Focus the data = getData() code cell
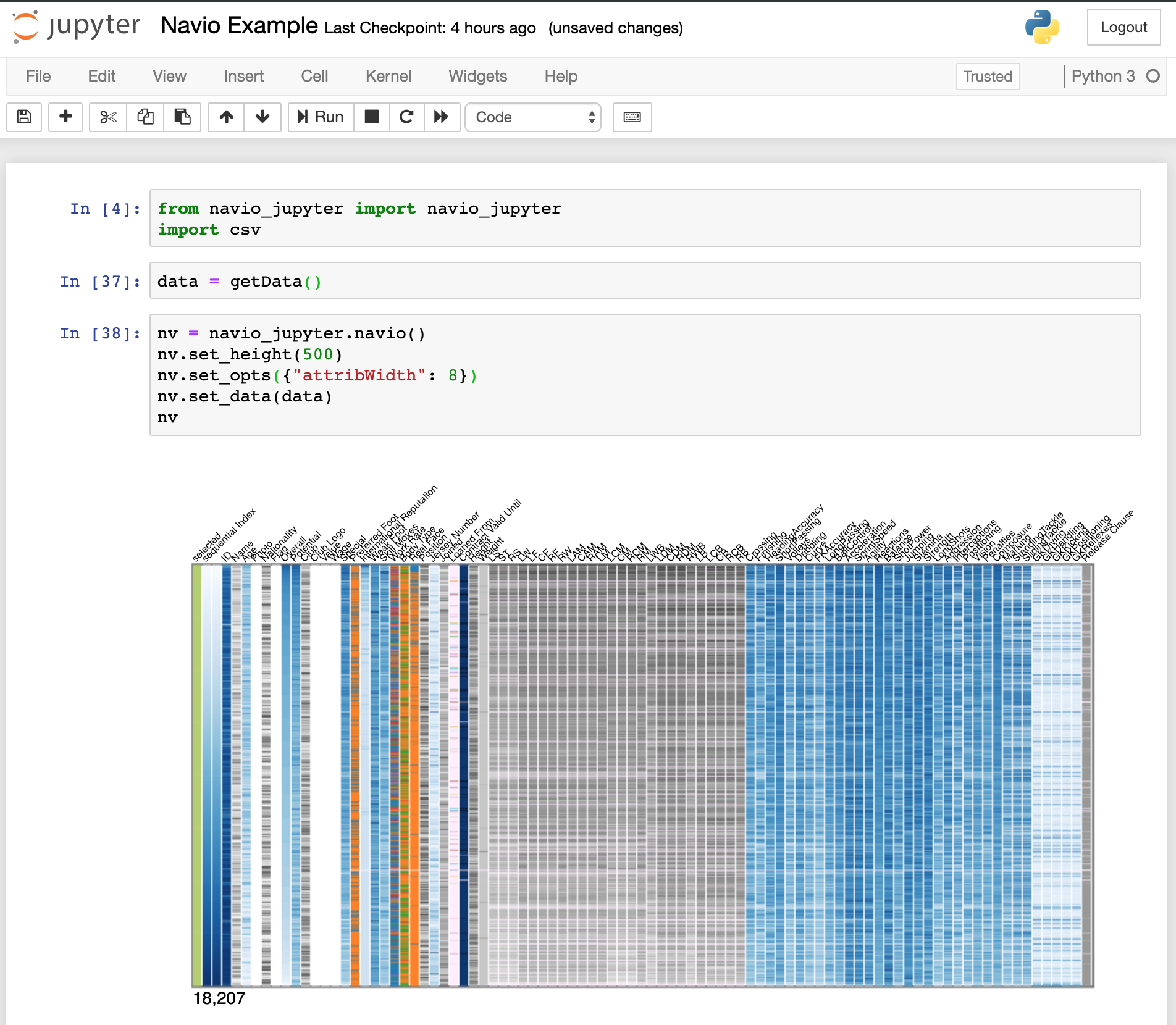The width and height of the screenshot is (1176, 1025). point(645,281)
